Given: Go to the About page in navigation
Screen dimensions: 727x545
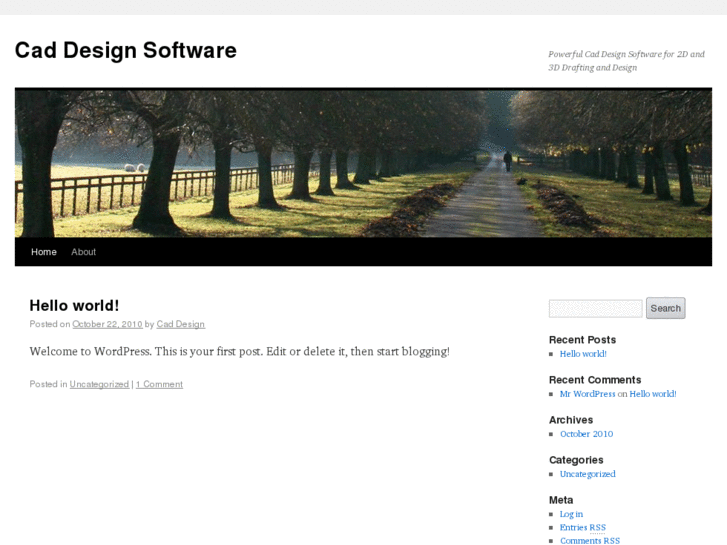Looking at the screenshot, I should point(83,252).
